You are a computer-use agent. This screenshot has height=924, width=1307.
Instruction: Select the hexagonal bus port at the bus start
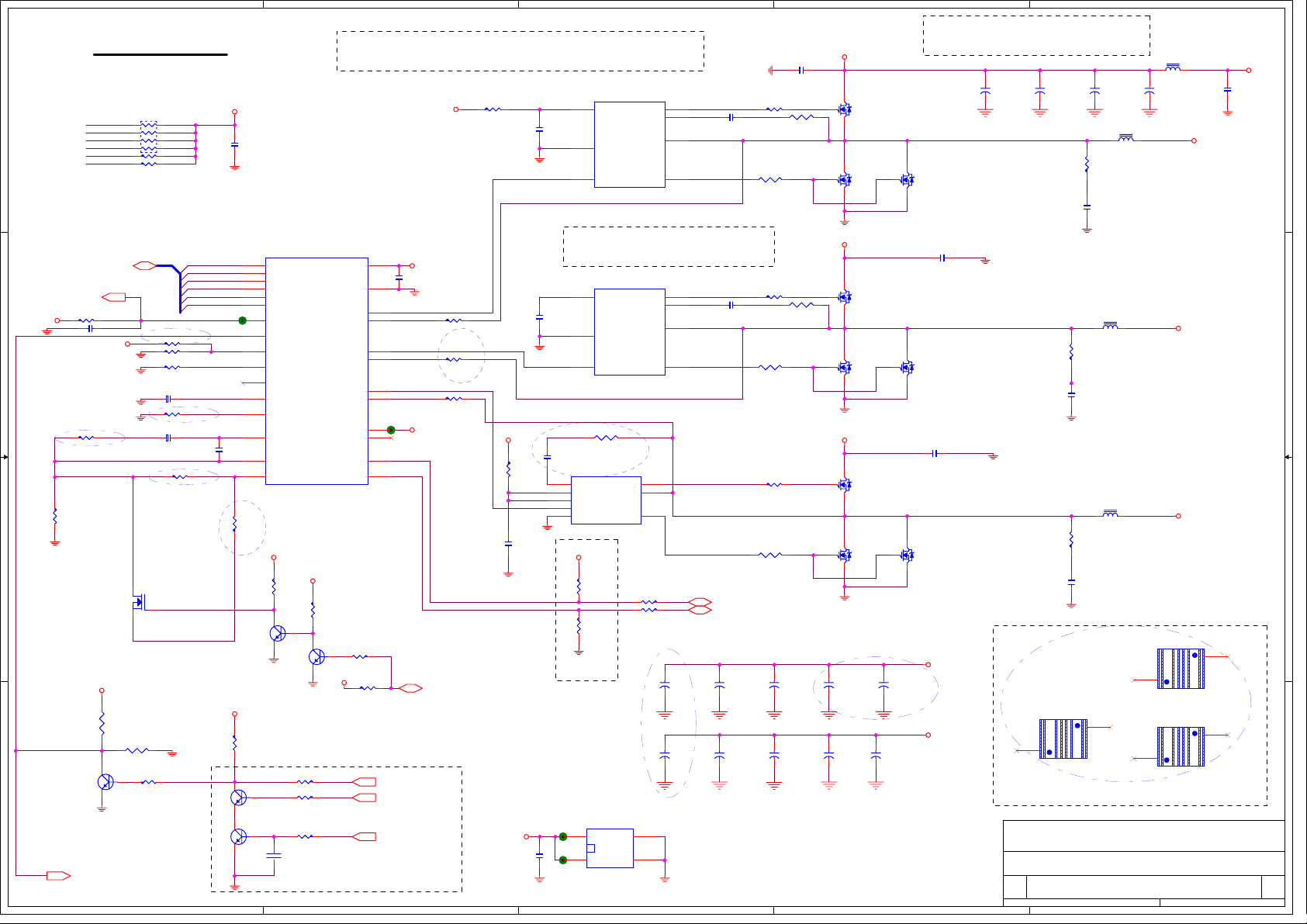click(x=144, y=266)
